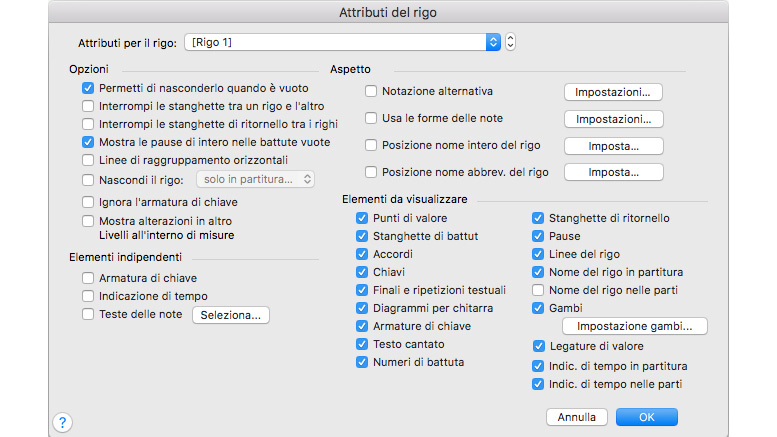This screenshot has height=437, width=777.
Task: Enable 'Linee di raggruppamento orizzontali' checkbox
Action: coord(89,160)
